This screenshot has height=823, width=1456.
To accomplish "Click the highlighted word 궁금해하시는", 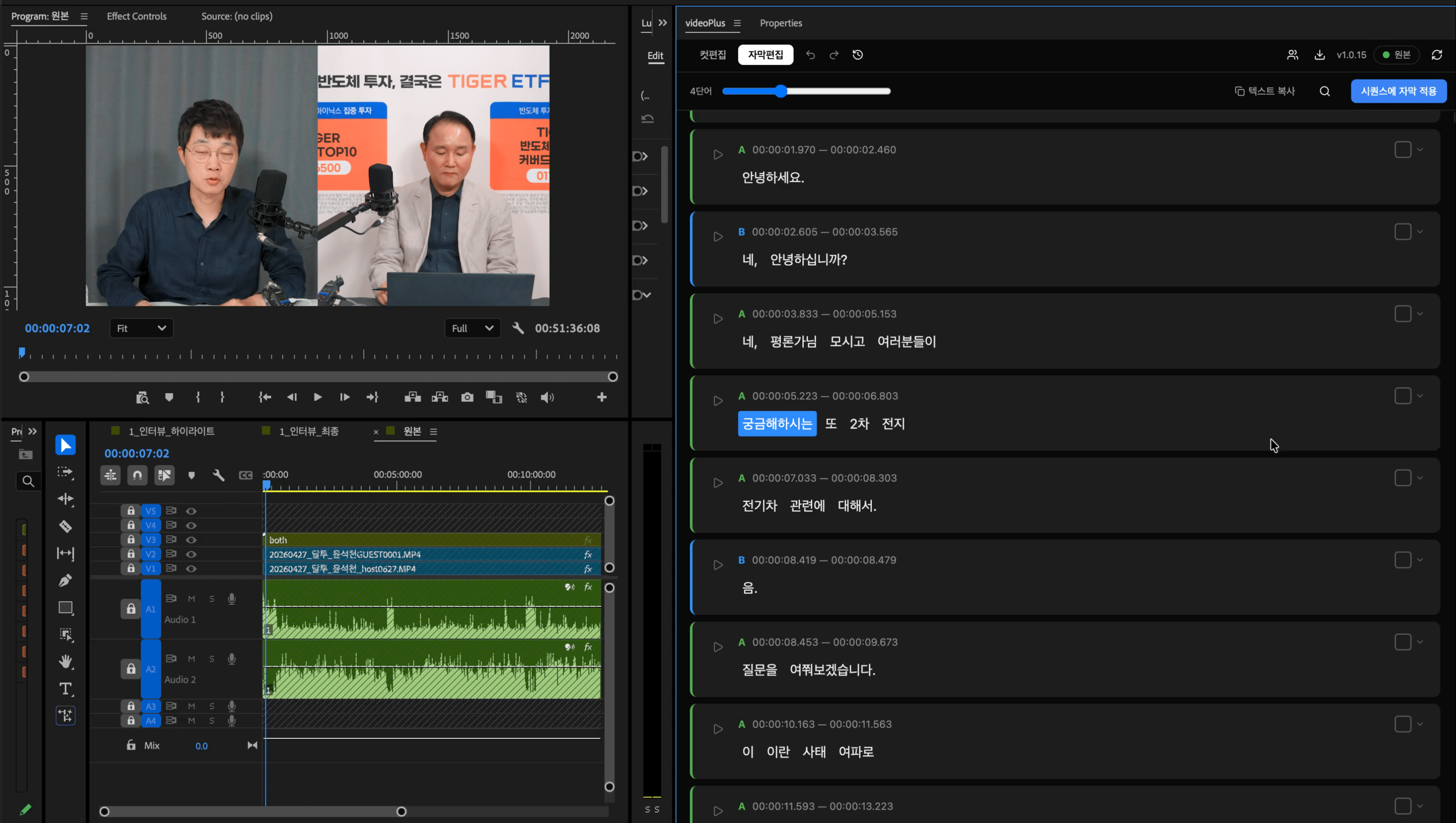I will pyautogui.click(x=777, y=423).
